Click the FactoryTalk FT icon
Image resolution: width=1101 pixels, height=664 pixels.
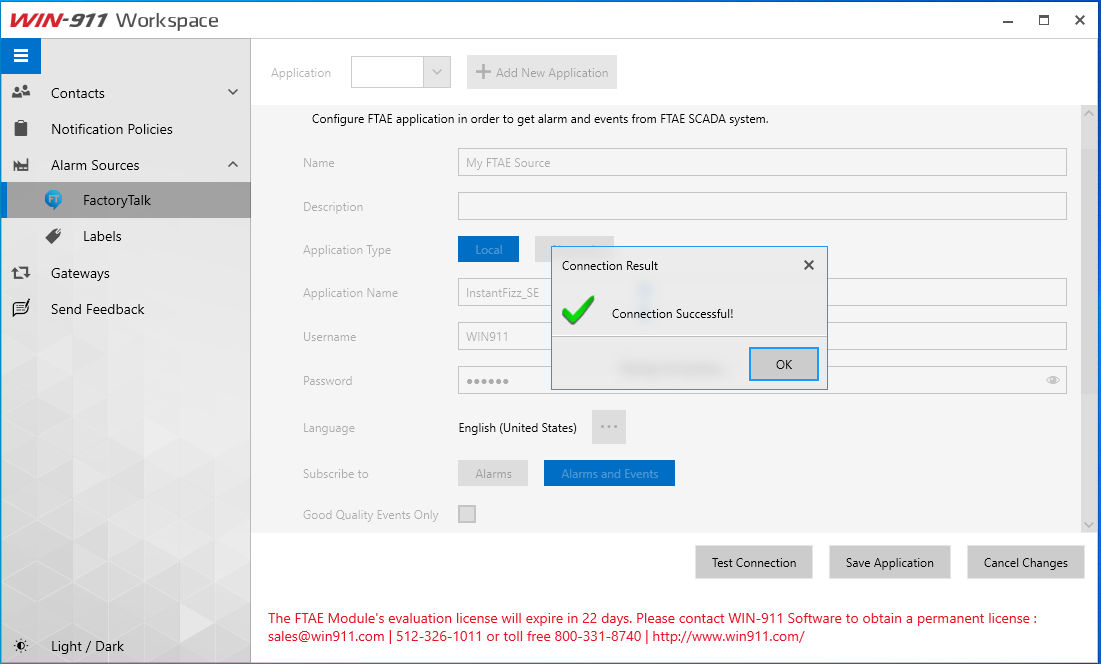[x=53, y=200]
